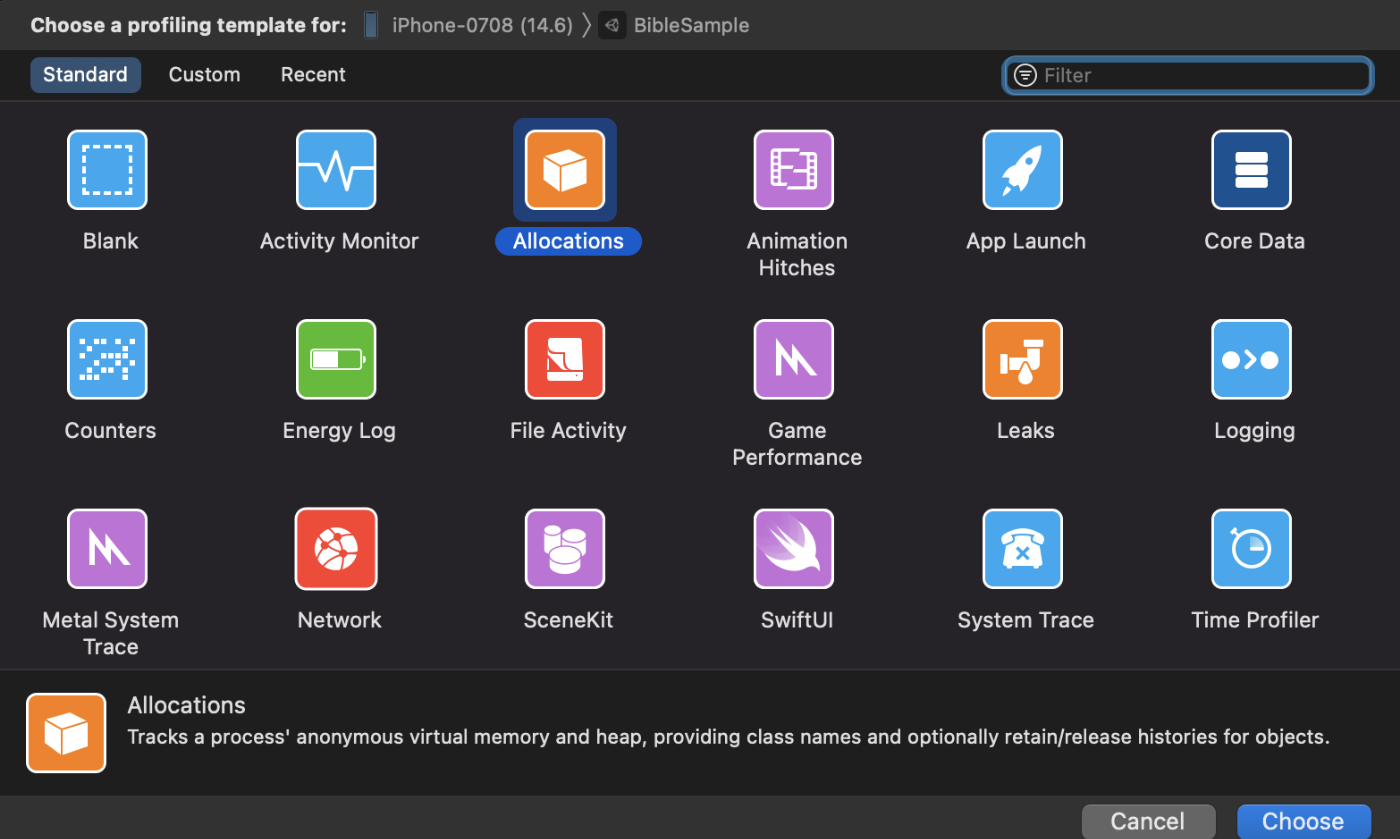Select the Blank template icon
Viewport: 1400px width, 839px height.
click(107, 170)
